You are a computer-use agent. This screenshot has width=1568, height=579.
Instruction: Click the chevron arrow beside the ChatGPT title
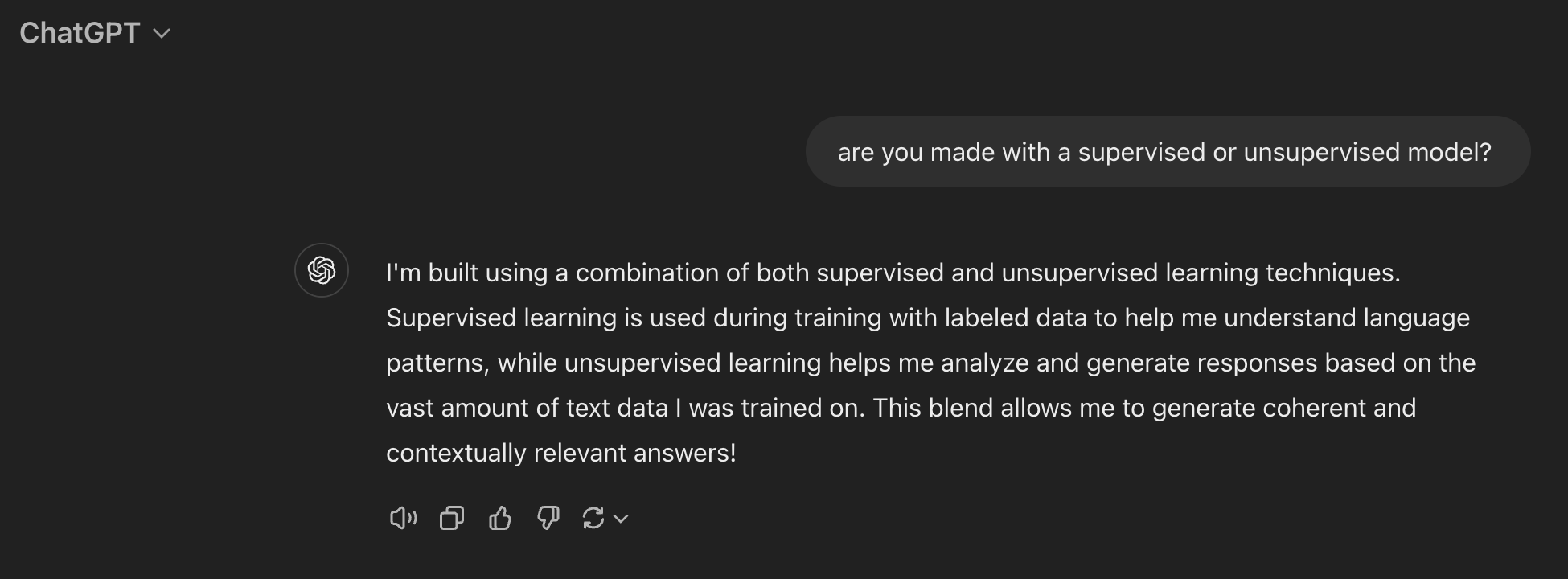click(162, 34)
